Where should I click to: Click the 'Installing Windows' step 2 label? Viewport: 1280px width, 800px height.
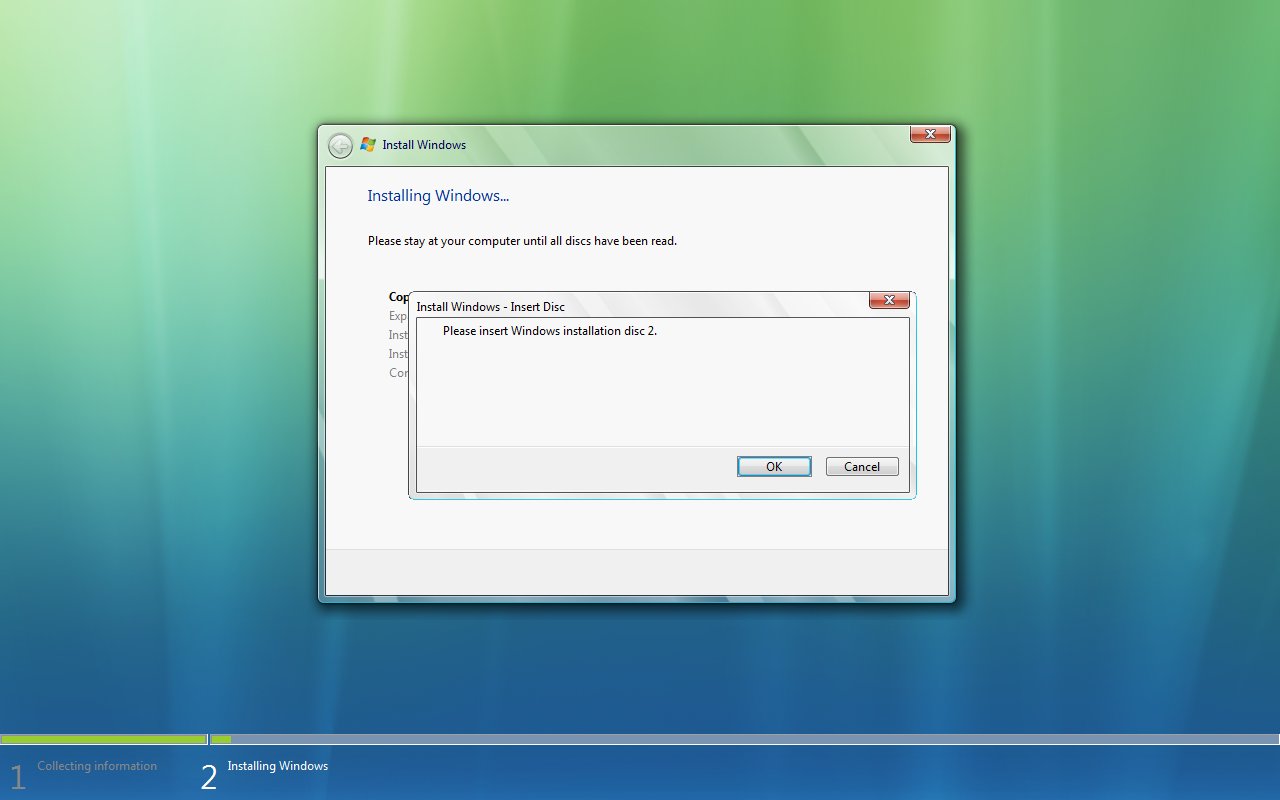[278, 766]
